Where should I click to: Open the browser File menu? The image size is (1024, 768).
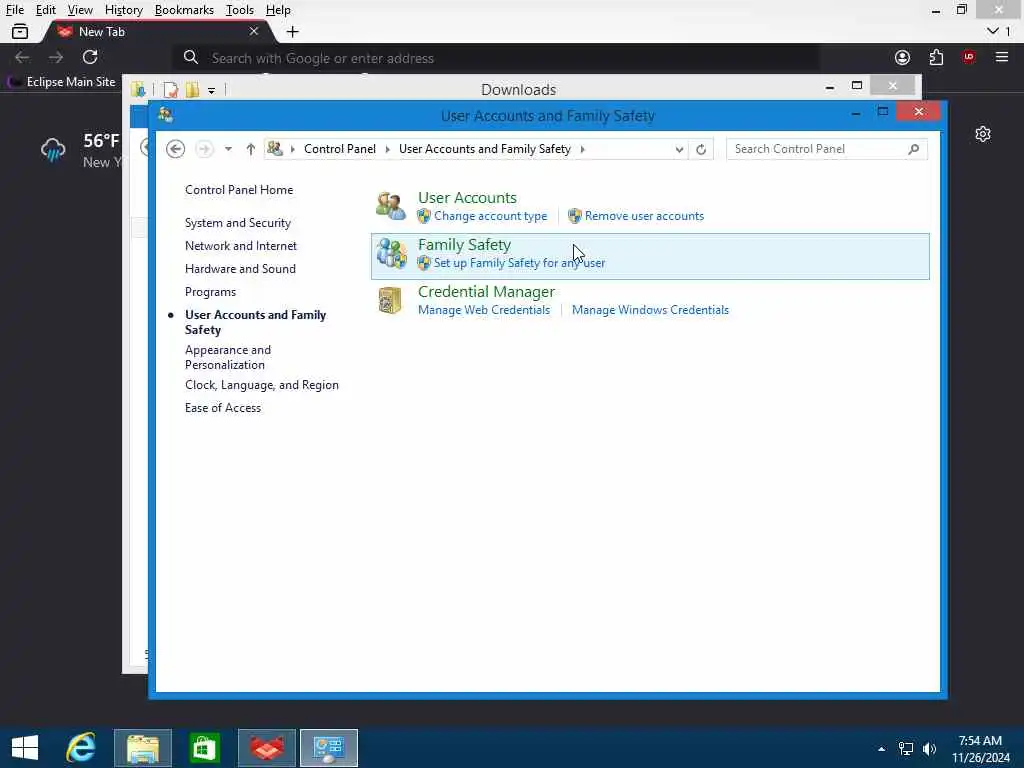[x=14, y=10]
